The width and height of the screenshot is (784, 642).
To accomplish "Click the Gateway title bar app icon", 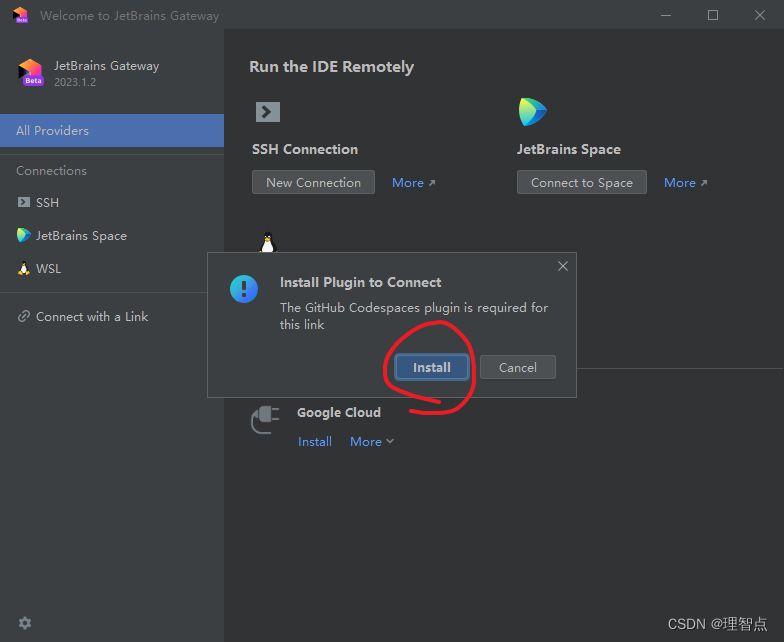I will click(20, 15).
